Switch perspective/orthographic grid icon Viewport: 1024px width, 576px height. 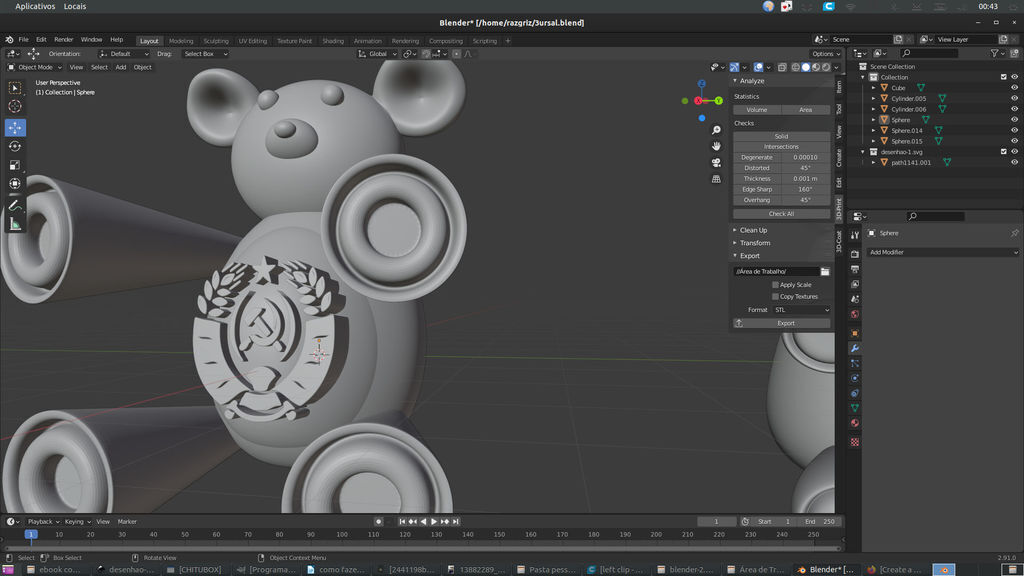[716, 179]
